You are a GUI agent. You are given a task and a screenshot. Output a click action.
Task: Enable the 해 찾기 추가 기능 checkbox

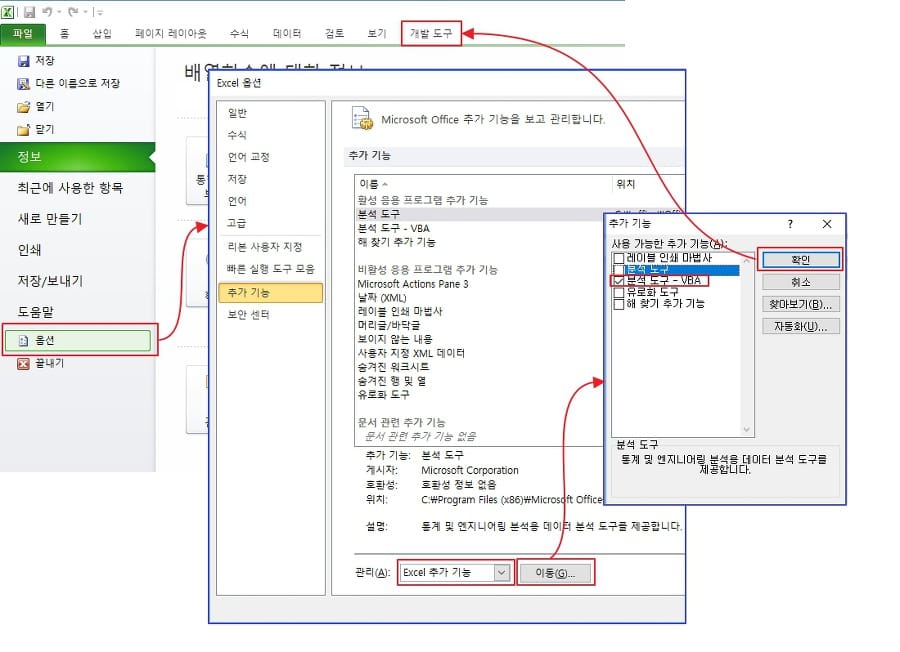click(x=619, y=304)
